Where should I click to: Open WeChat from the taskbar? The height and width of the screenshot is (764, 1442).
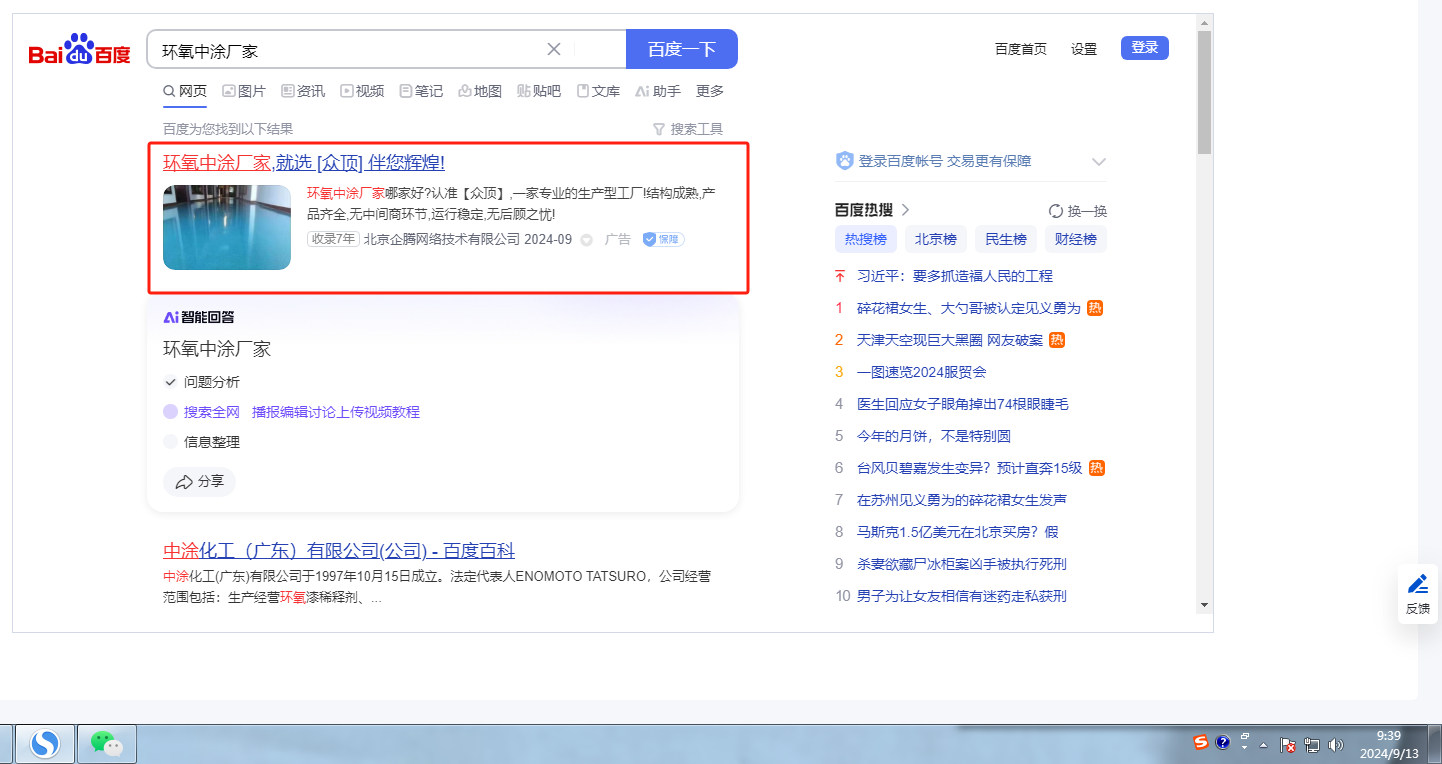point(106,743)
